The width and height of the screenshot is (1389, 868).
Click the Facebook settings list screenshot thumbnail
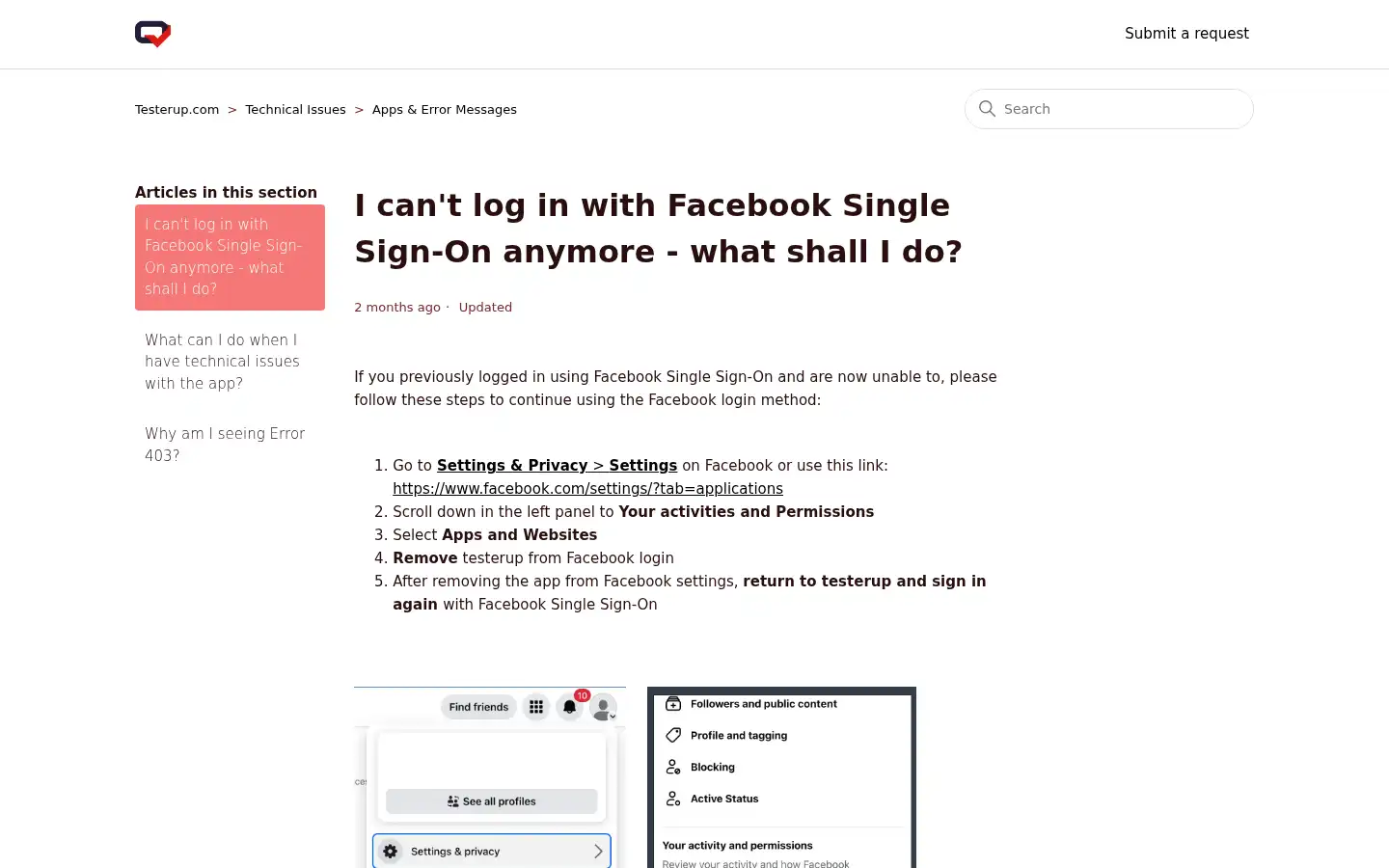781,777
